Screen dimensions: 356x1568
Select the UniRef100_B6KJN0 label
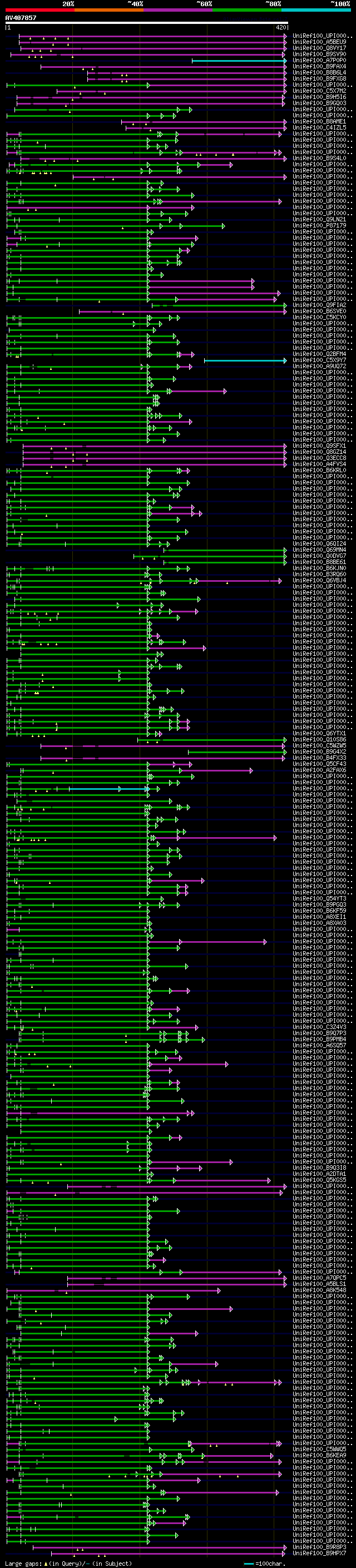point(319,568)
